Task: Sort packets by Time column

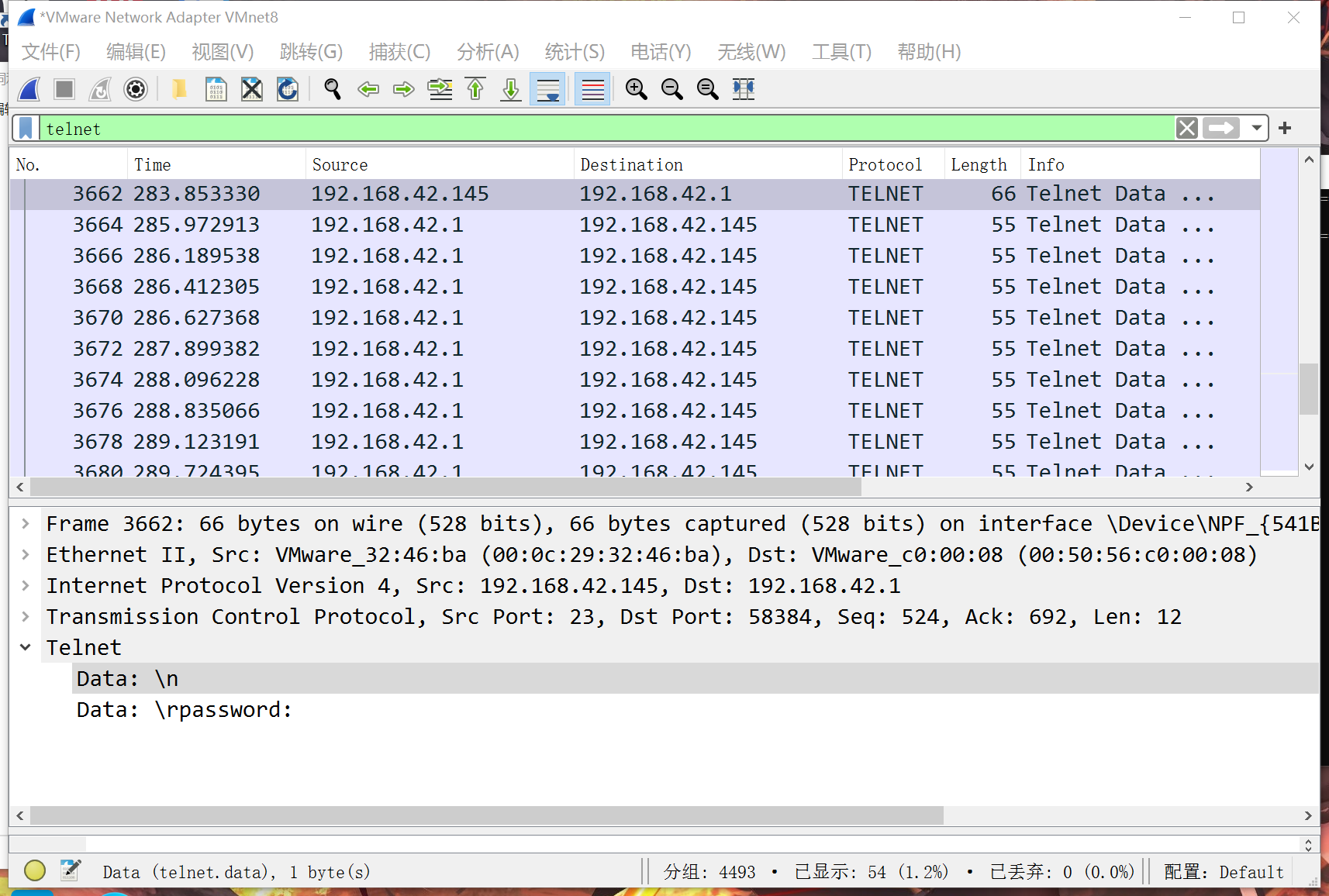Action: tap(216, 164)
